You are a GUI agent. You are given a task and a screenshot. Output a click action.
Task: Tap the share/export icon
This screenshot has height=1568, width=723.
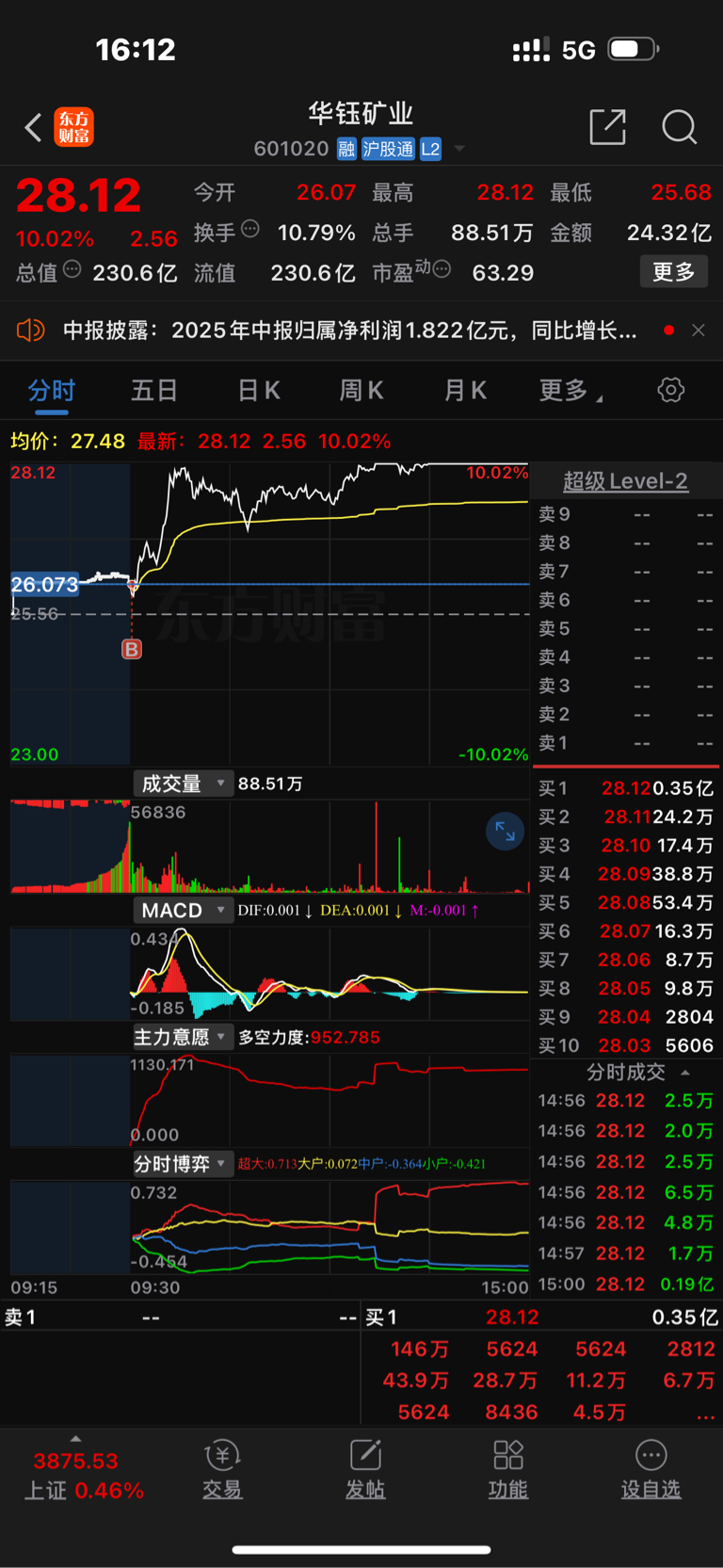(x=607, y=127)
